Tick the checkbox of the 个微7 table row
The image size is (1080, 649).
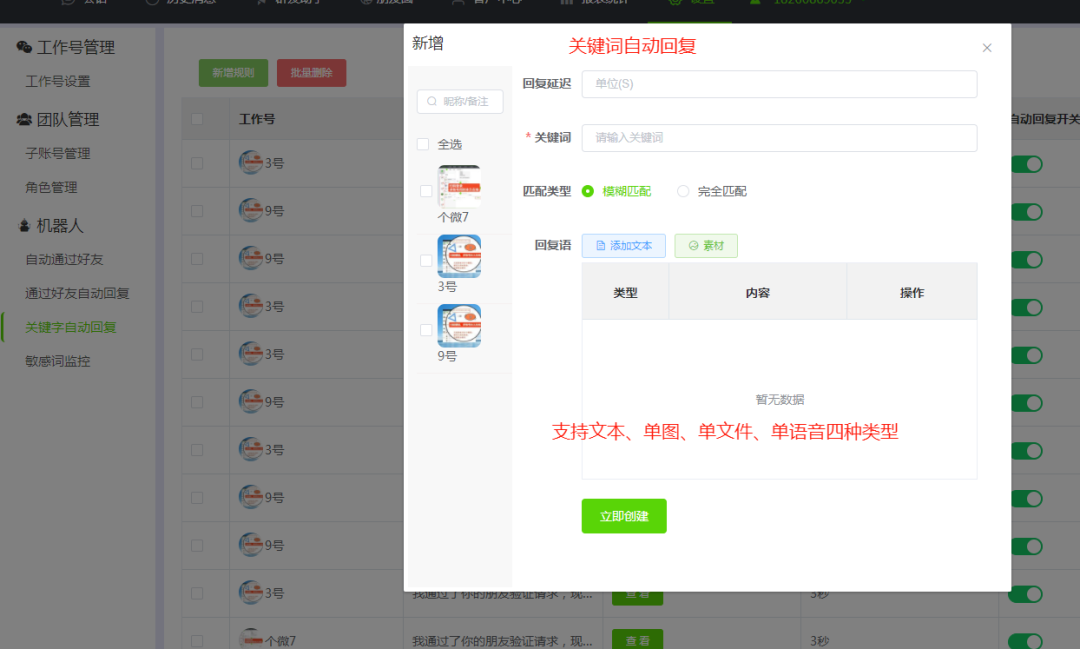pos(197,641)
